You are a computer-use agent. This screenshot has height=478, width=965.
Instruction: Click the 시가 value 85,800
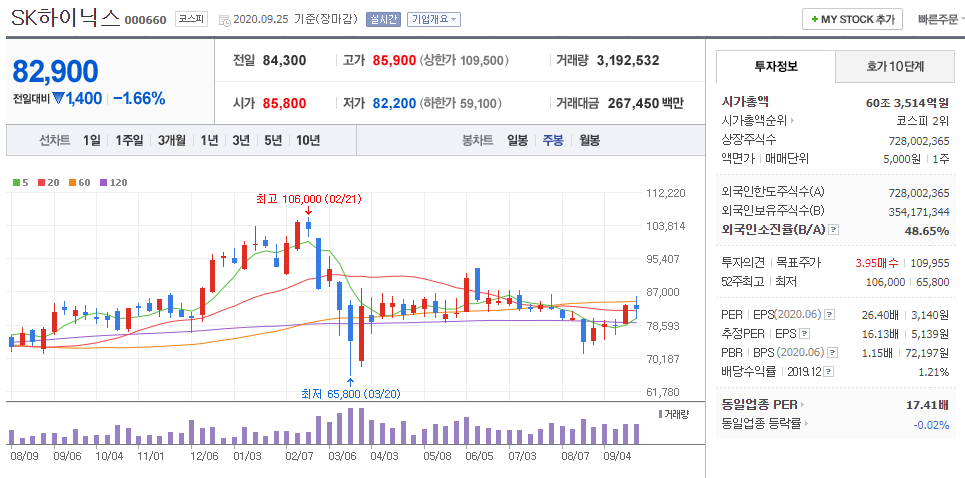(284, 103)
